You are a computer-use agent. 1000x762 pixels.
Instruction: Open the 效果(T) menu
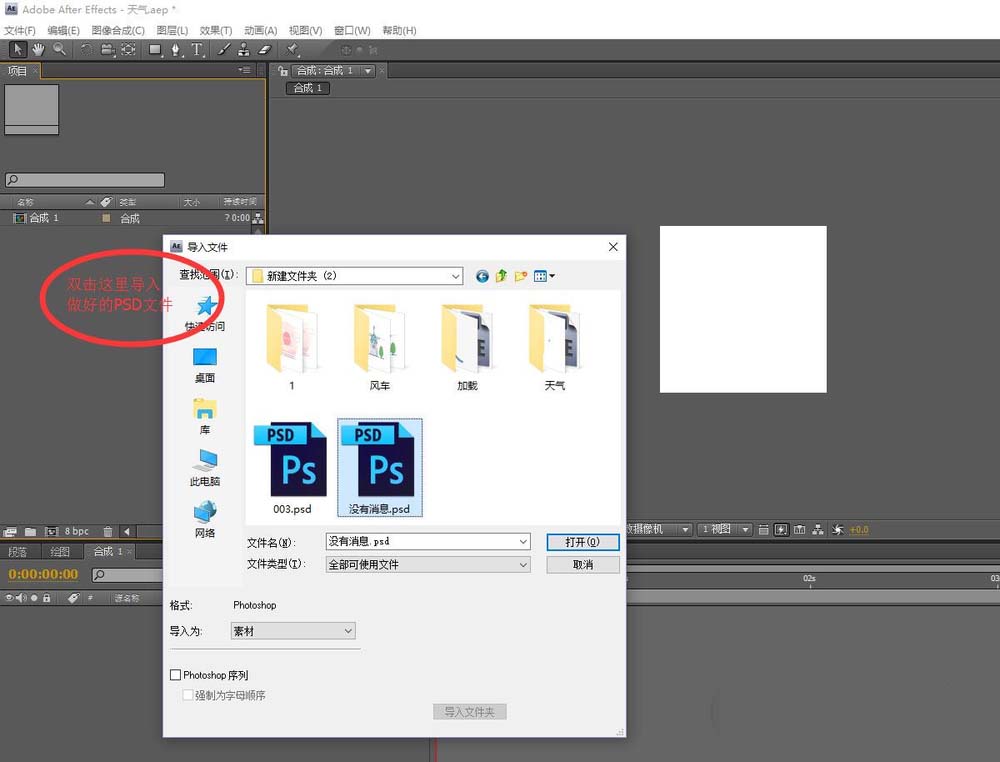tap(215, 31)
